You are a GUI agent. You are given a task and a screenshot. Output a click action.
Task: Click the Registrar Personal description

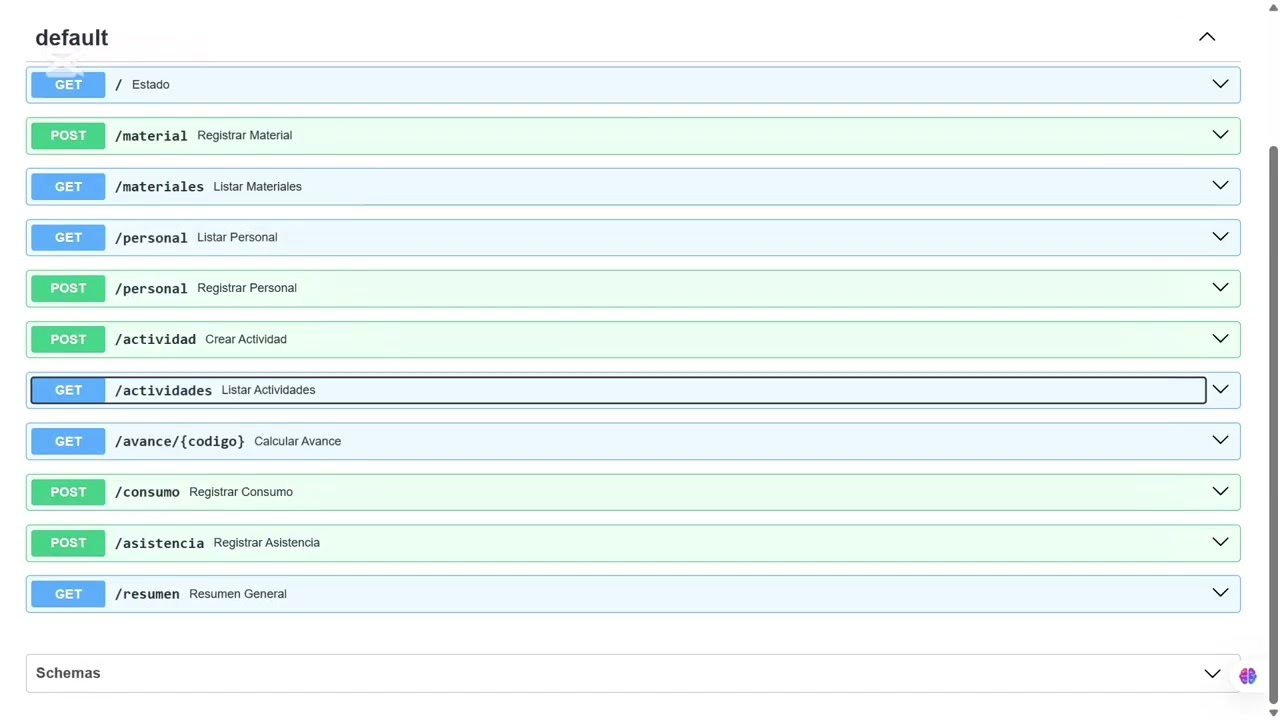click(x=247, y=288)
